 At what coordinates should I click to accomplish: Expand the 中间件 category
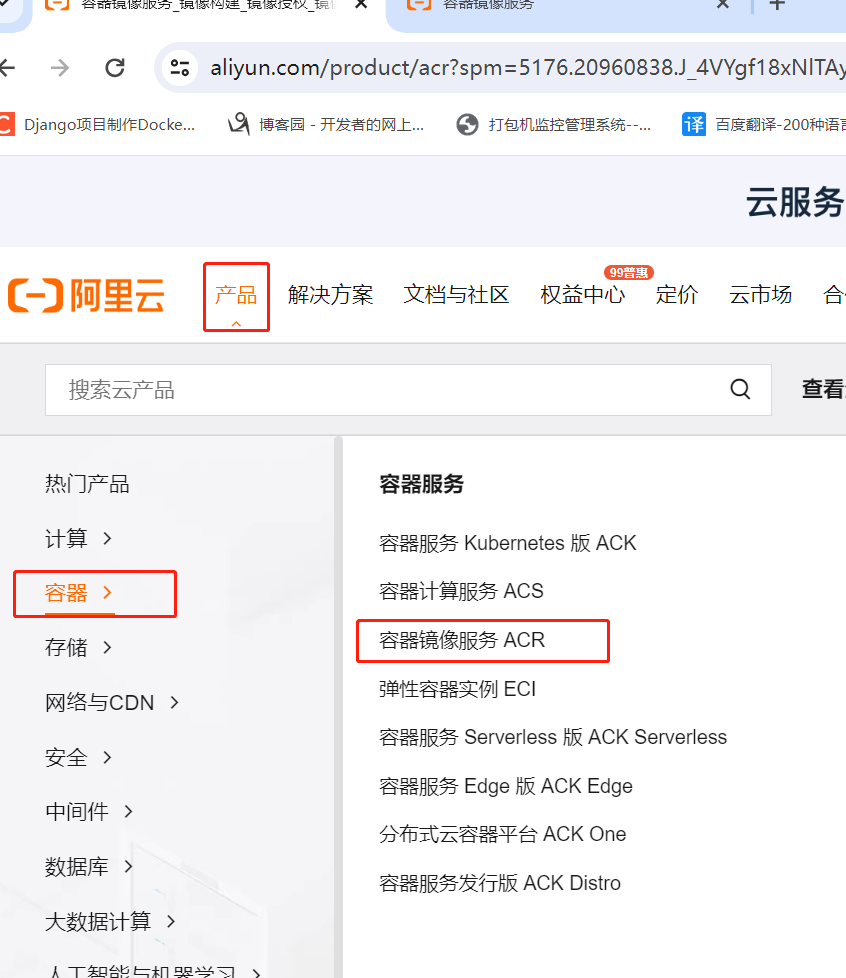tap(89, 811)
